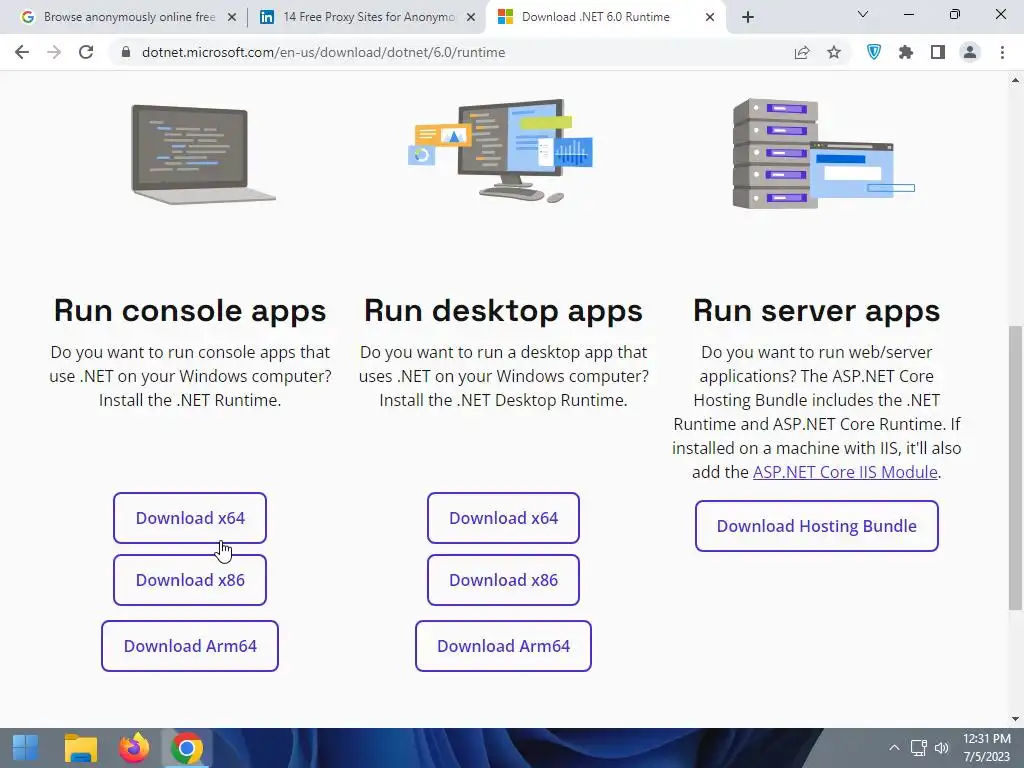Click the desktop monitor illustration
This screenshot has height=768, width=1024.
pos(501,151)
